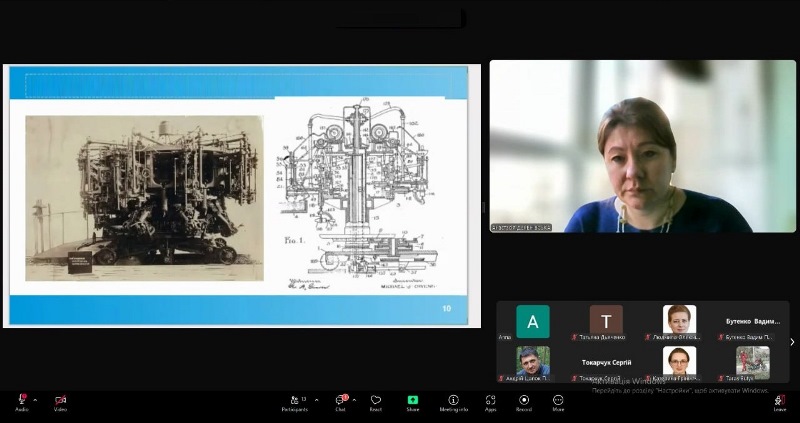
Task: Show next page of participant thumbnails
Action: [x=792, y=342]
